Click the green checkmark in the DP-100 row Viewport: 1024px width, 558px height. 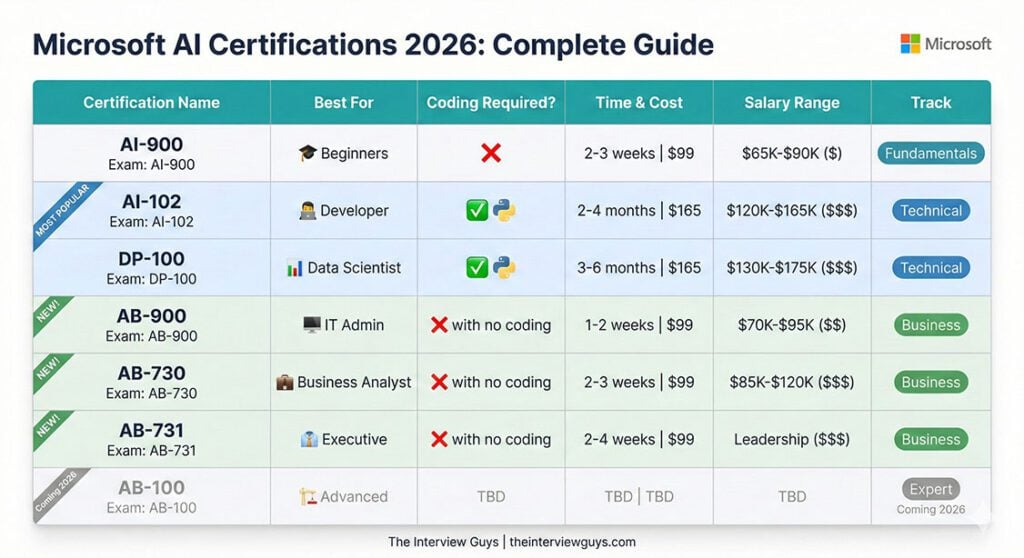[477, 268]
